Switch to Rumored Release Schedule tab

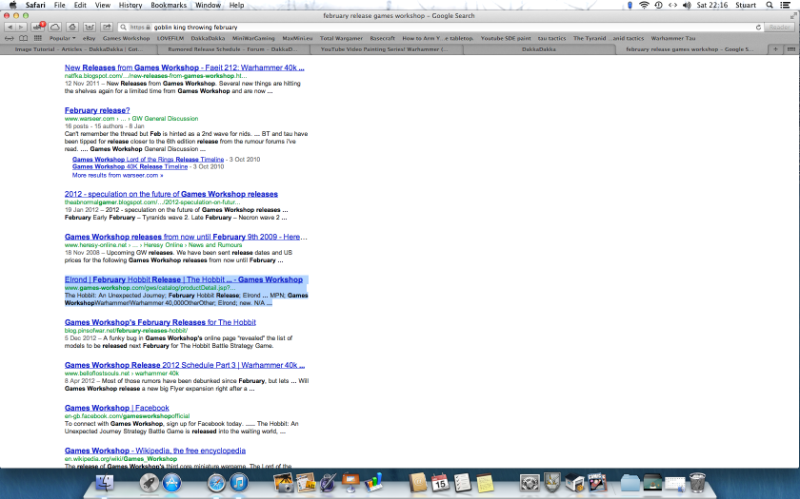pos(232,49)
